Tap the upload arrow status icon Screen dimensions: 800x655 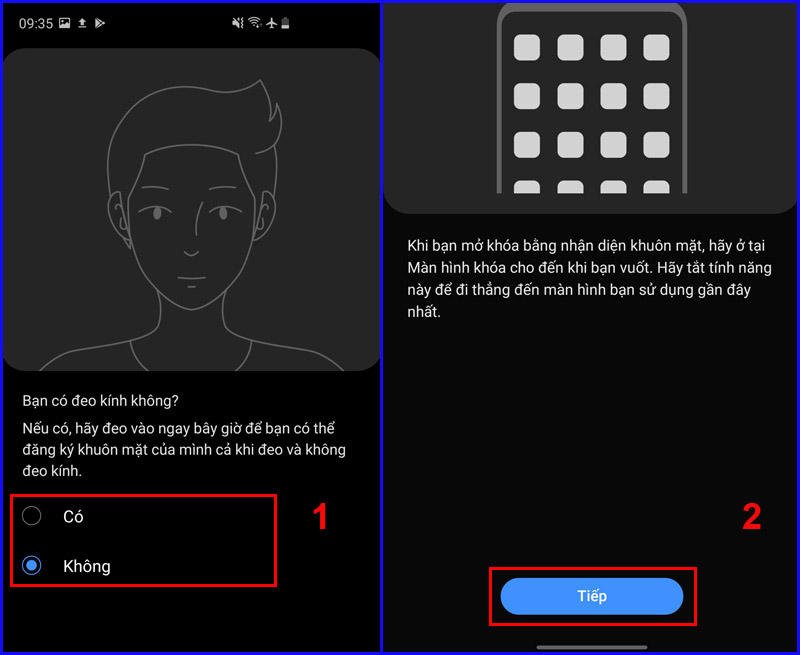82,23
